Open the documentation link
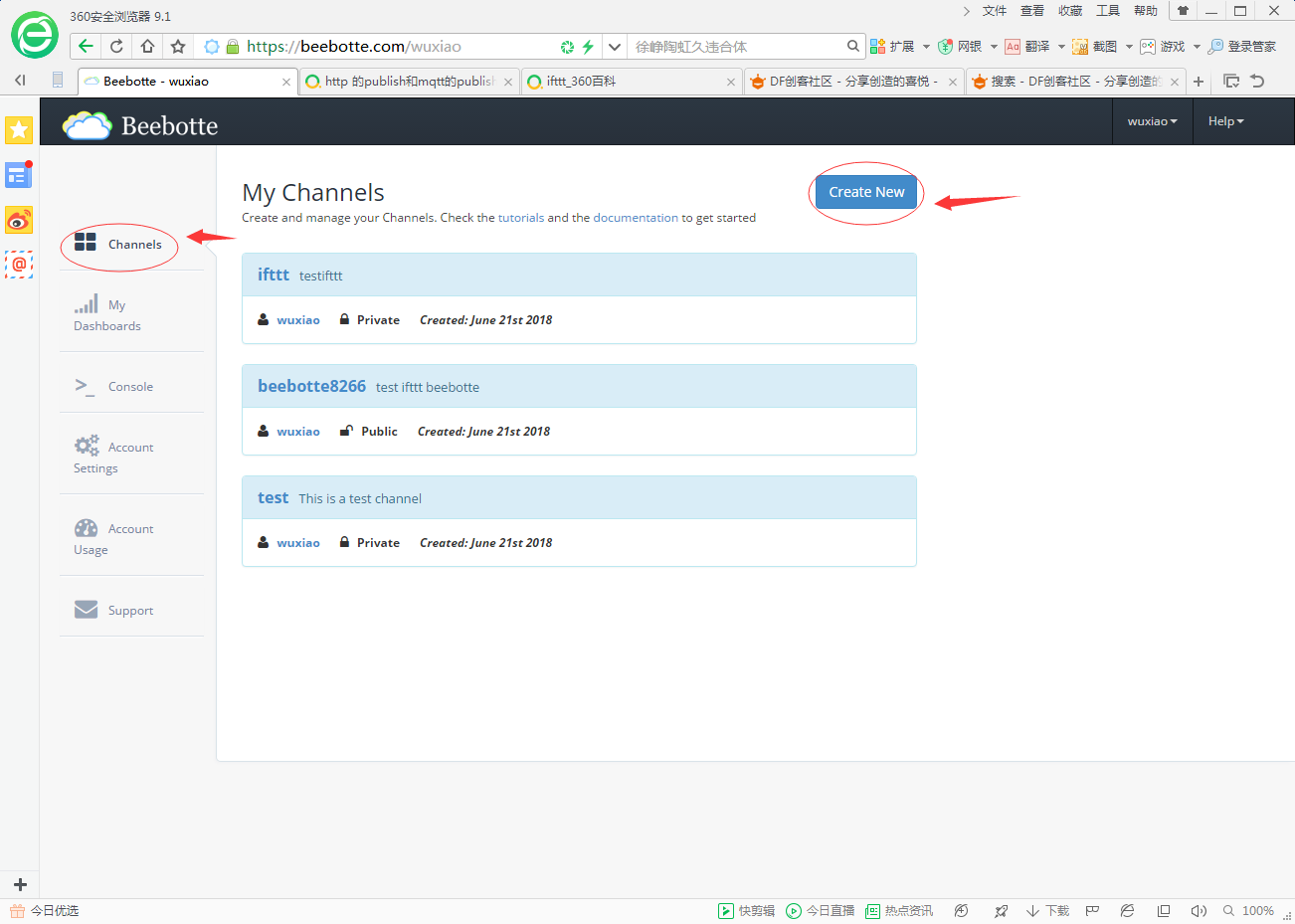This screenshot has width=1295, height=924. click(636, 218)
